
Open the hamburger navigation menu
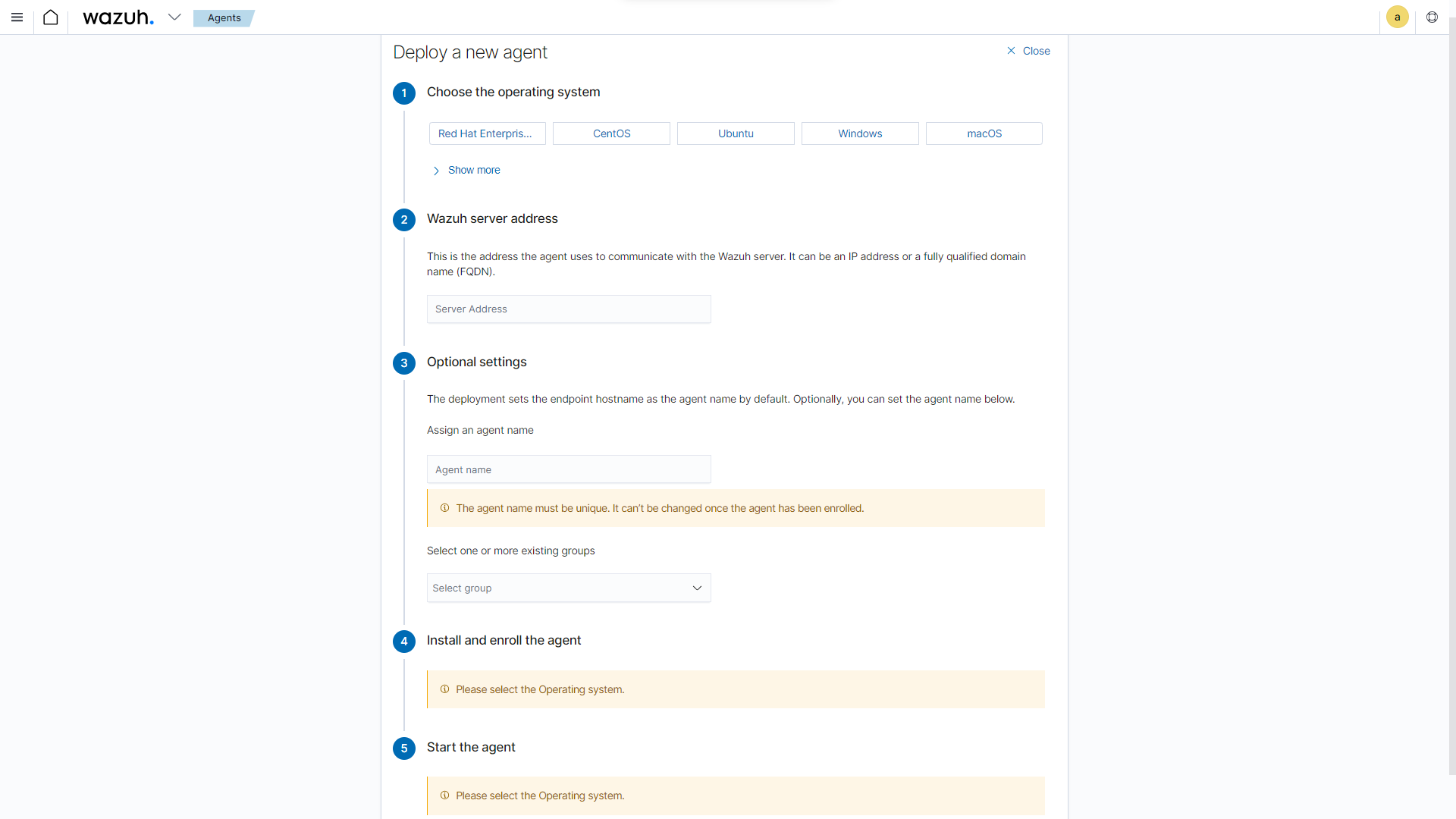pyautogui.click(x=17, y=17)
